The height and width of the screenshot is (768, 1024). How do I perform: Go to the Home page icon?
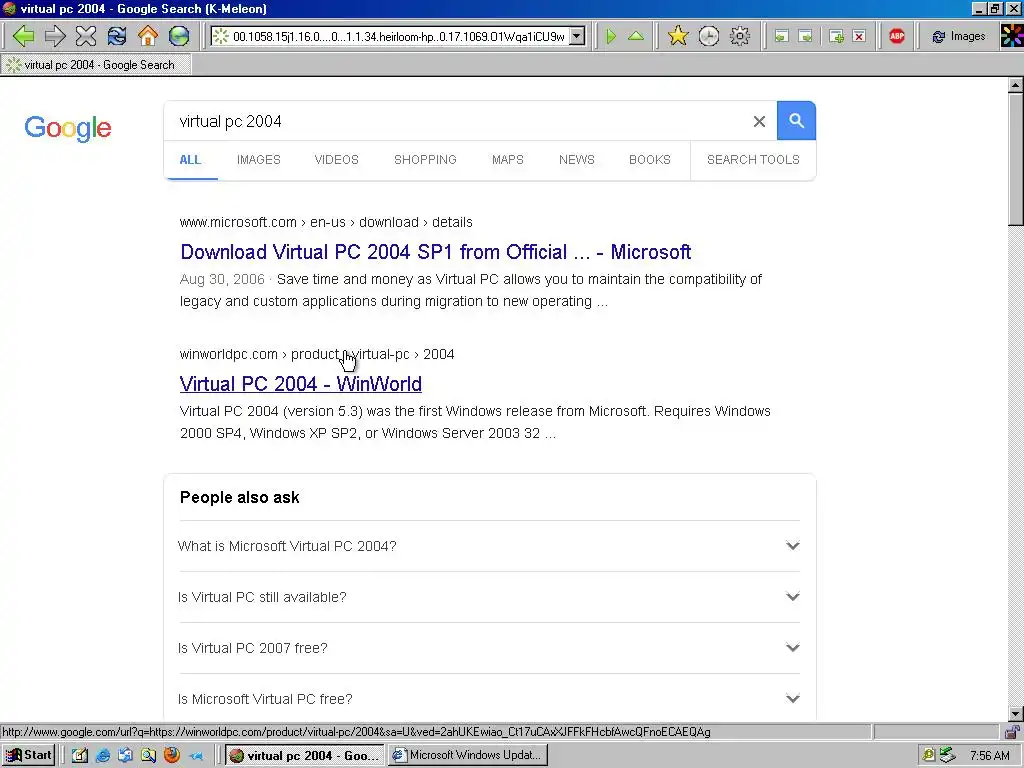click(148, 36)
